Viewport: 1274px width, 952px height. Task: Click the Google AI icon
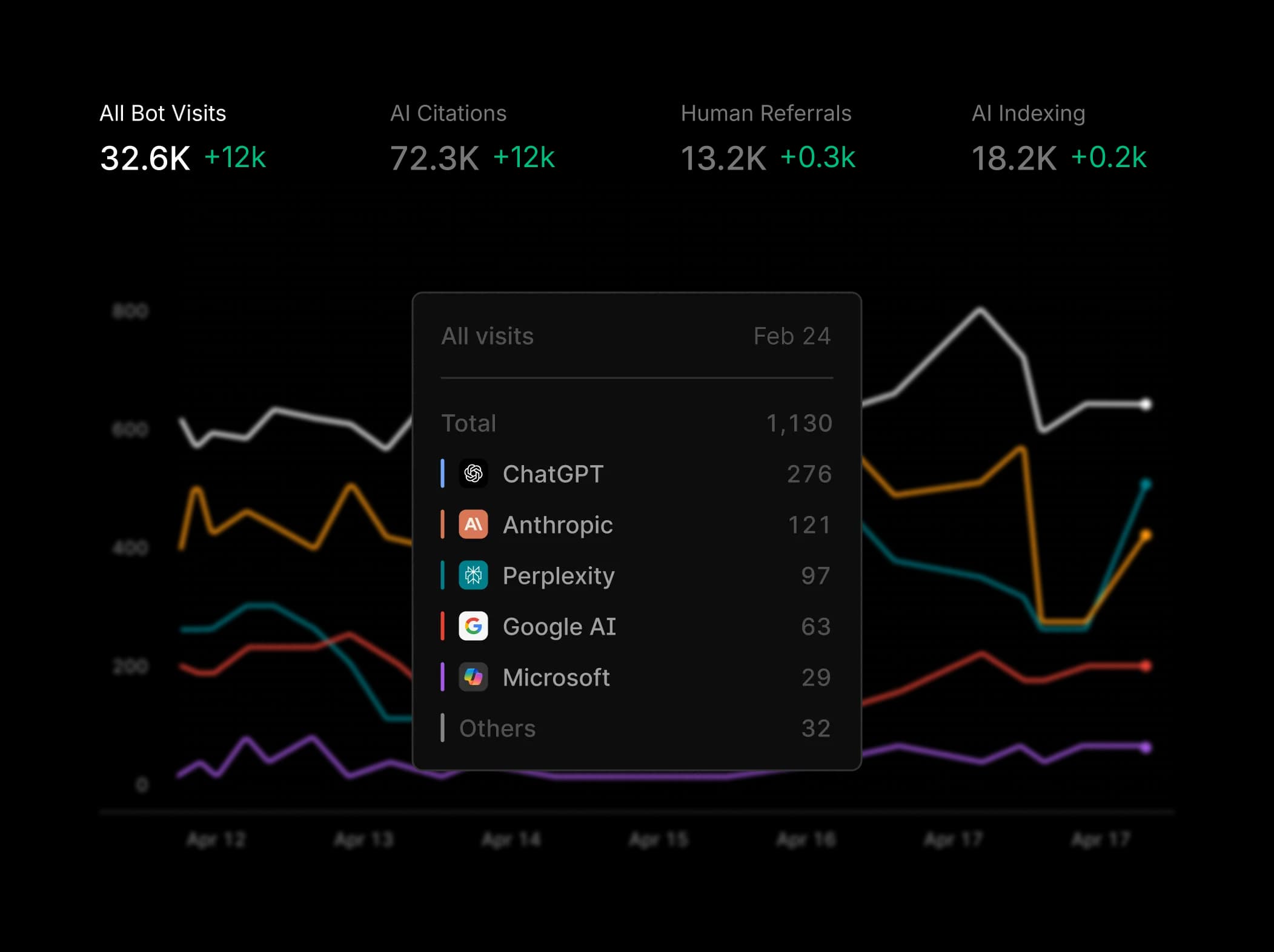[474, 627]
